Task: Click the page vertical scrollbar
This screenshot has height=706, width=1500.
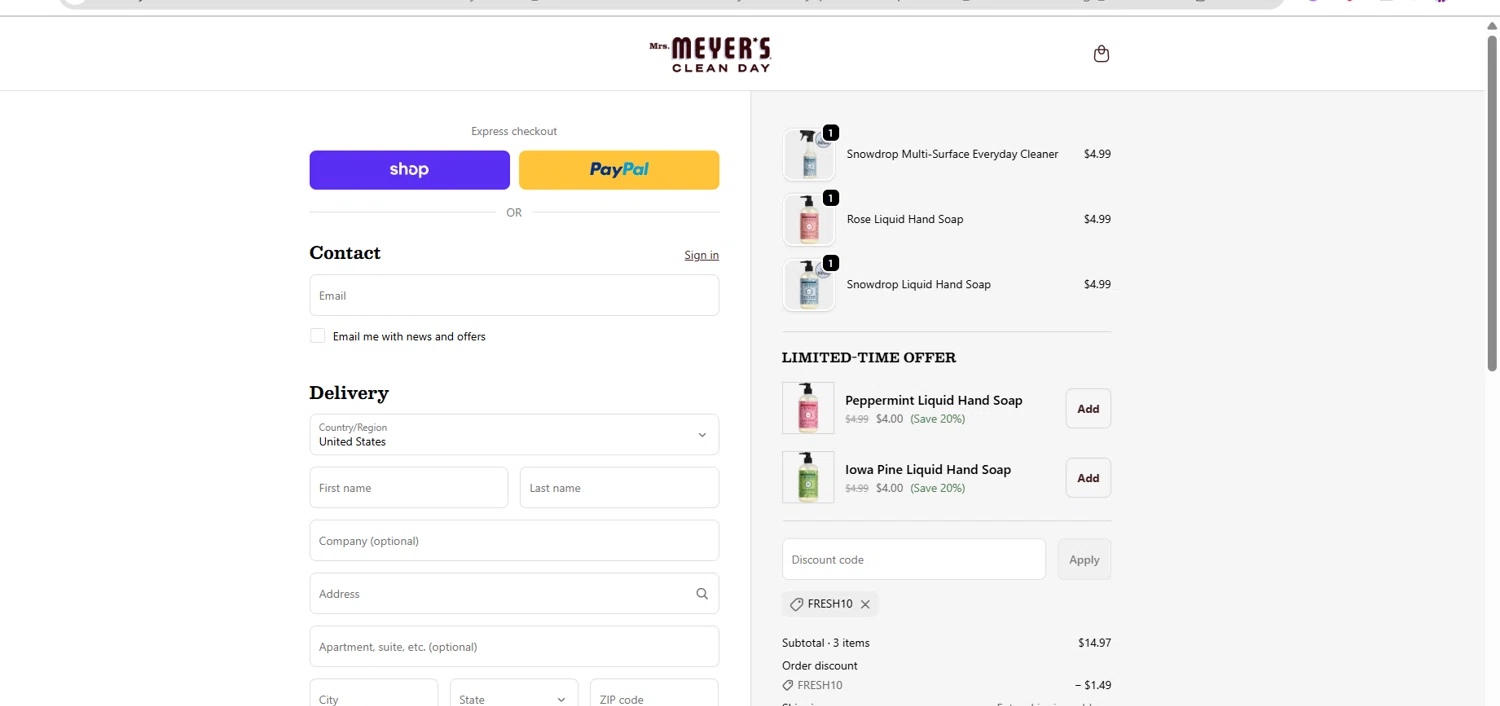Action: [1492, 203]
